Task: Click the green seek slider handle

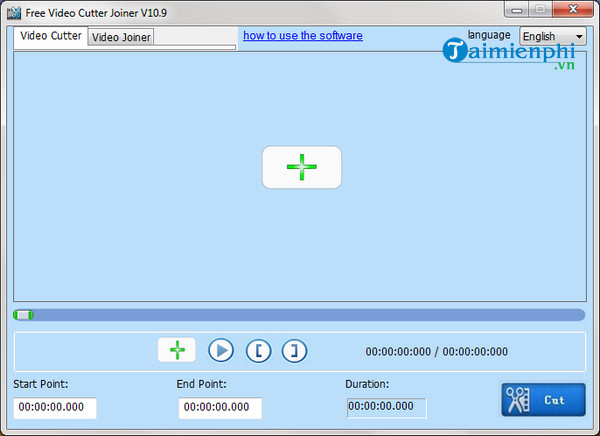Action: 23,315
